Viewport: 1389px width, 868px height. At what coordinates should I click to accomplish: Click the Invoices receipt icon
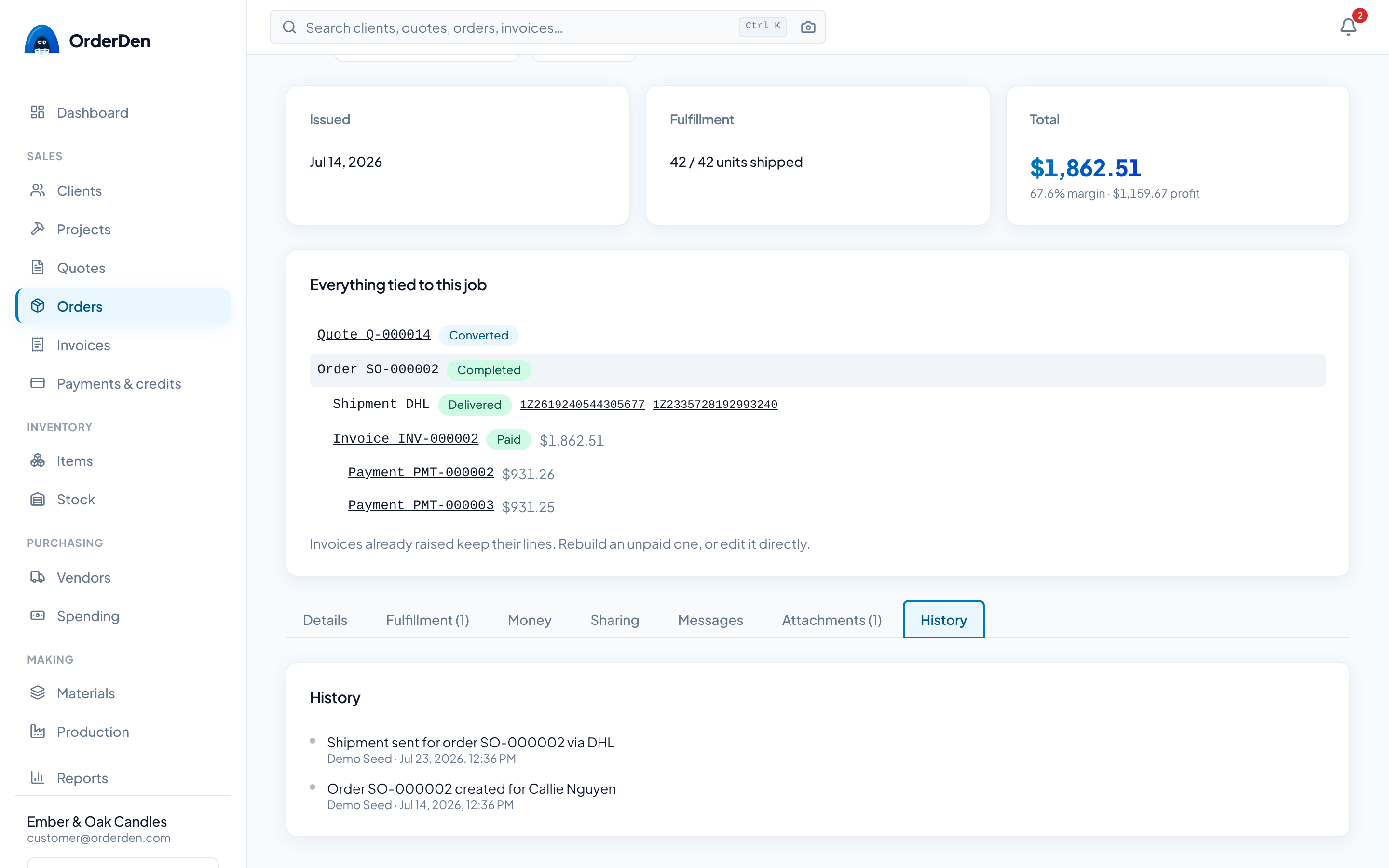38,344
